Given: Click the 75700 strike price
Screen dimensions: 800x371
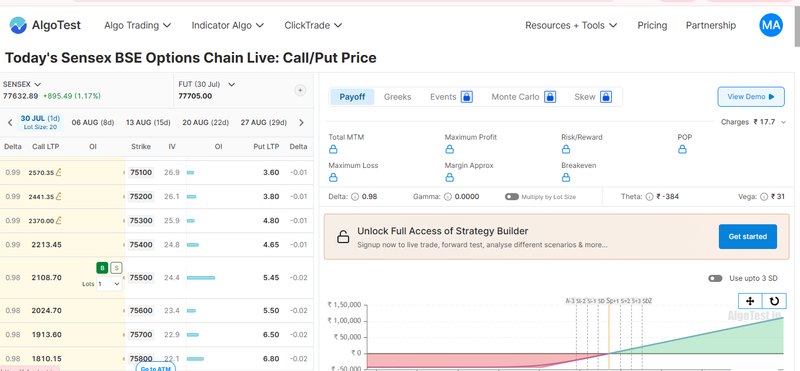Looking at the screenshot, I should point(141,335).
